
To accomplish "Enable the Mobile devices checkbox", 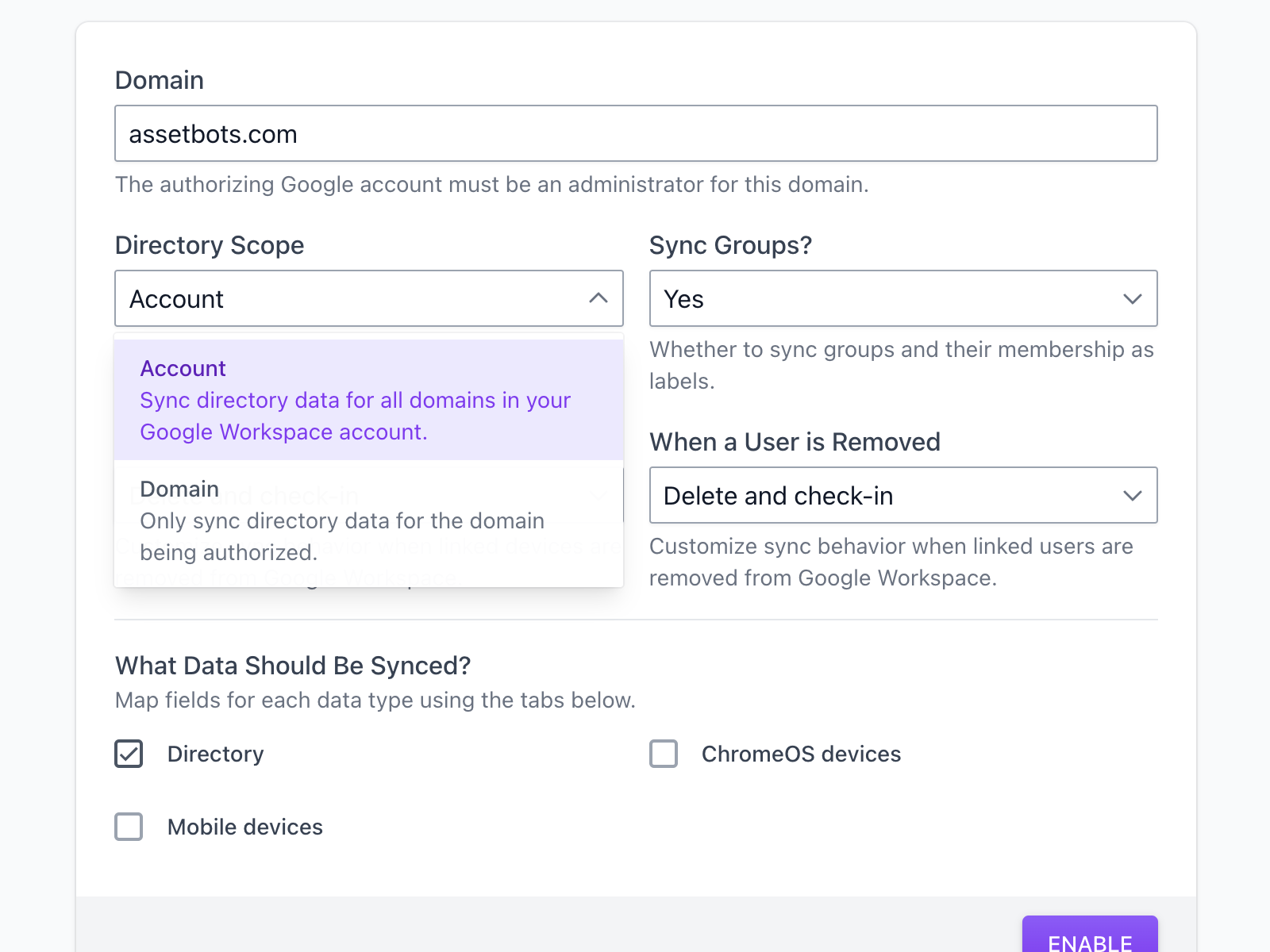I will (x=129, y=827).
